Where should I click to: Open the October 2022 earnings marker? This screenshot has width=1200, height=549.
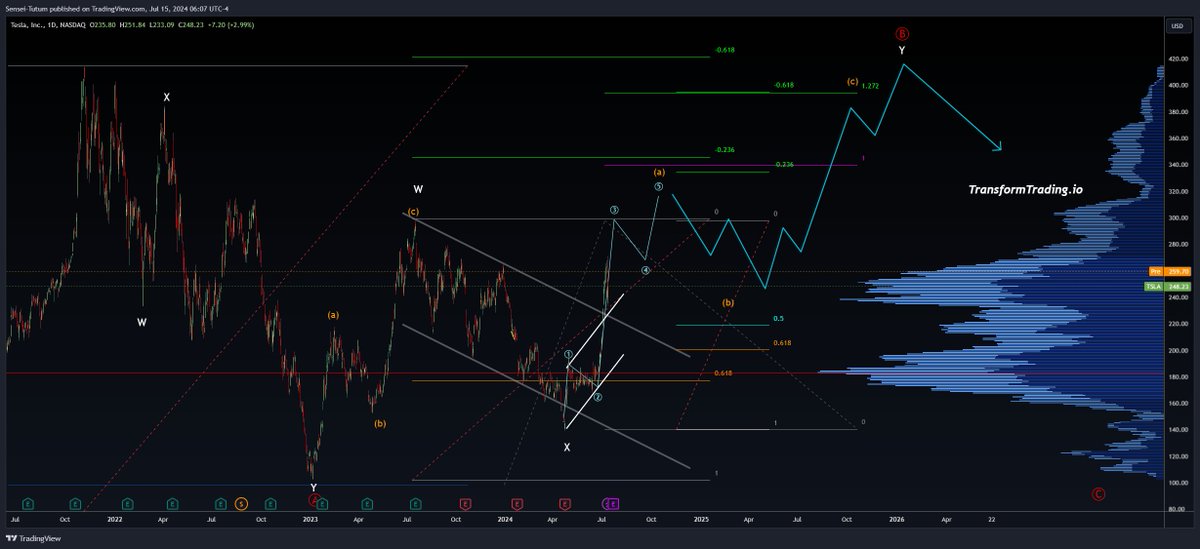coord(272,503)
